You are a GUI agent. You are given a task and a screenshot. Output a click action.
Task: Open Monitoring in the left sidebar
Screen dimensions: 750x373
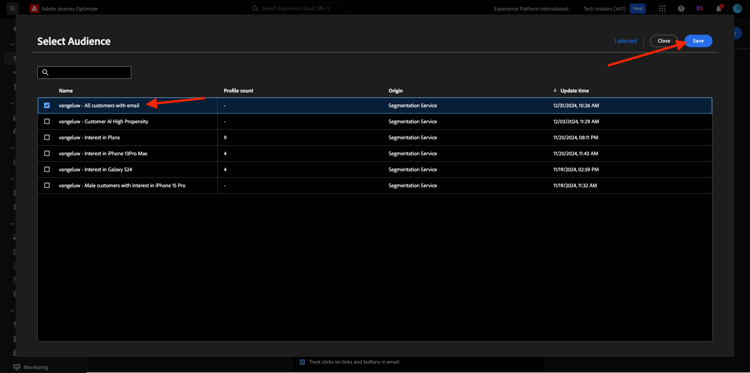pyautogui.click(x=35, y=367)
